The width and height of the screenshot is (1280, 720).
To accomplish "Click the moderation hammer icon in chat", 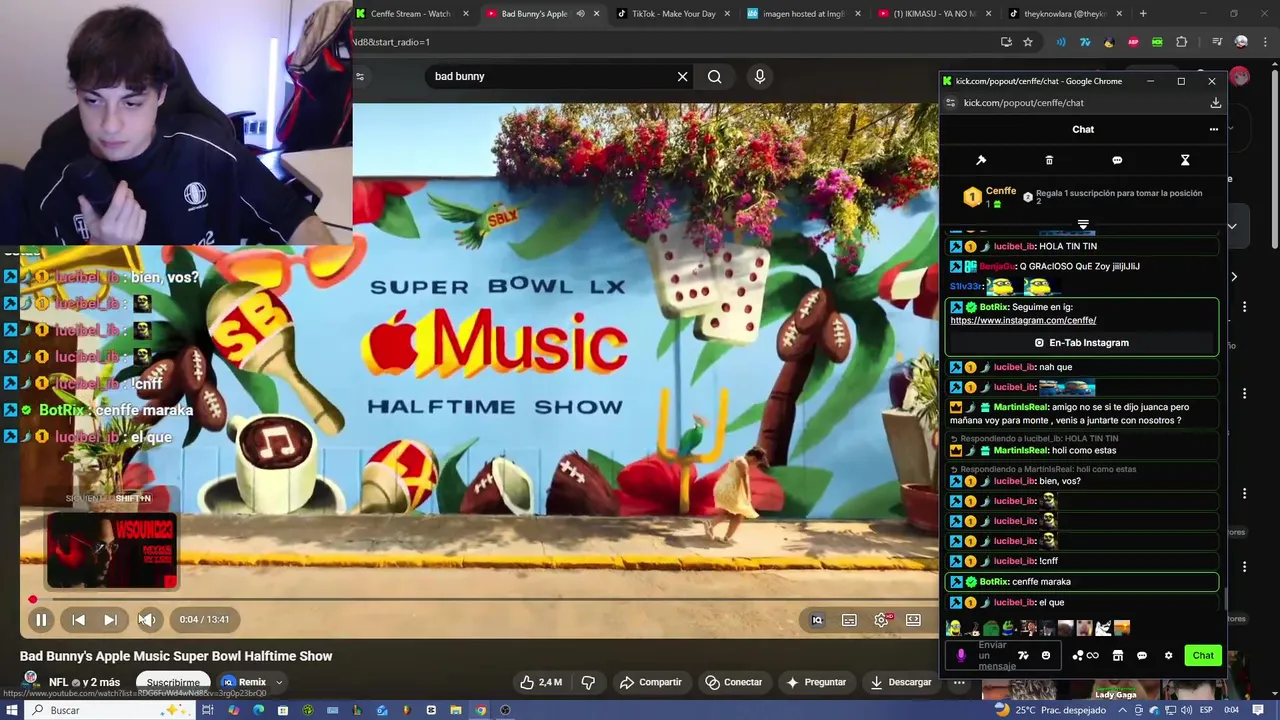I will (x=981, y=160).
